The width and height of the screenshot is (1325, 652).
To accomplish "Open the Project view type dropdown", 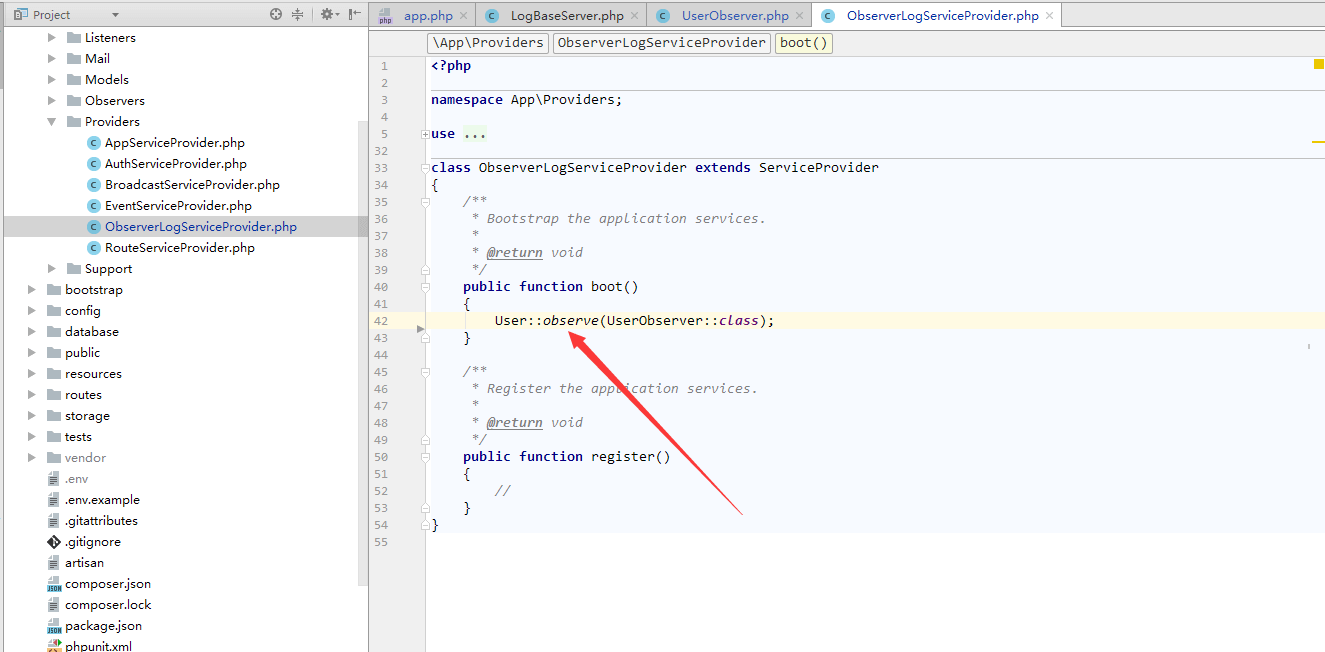I will (x=115, y=15).
